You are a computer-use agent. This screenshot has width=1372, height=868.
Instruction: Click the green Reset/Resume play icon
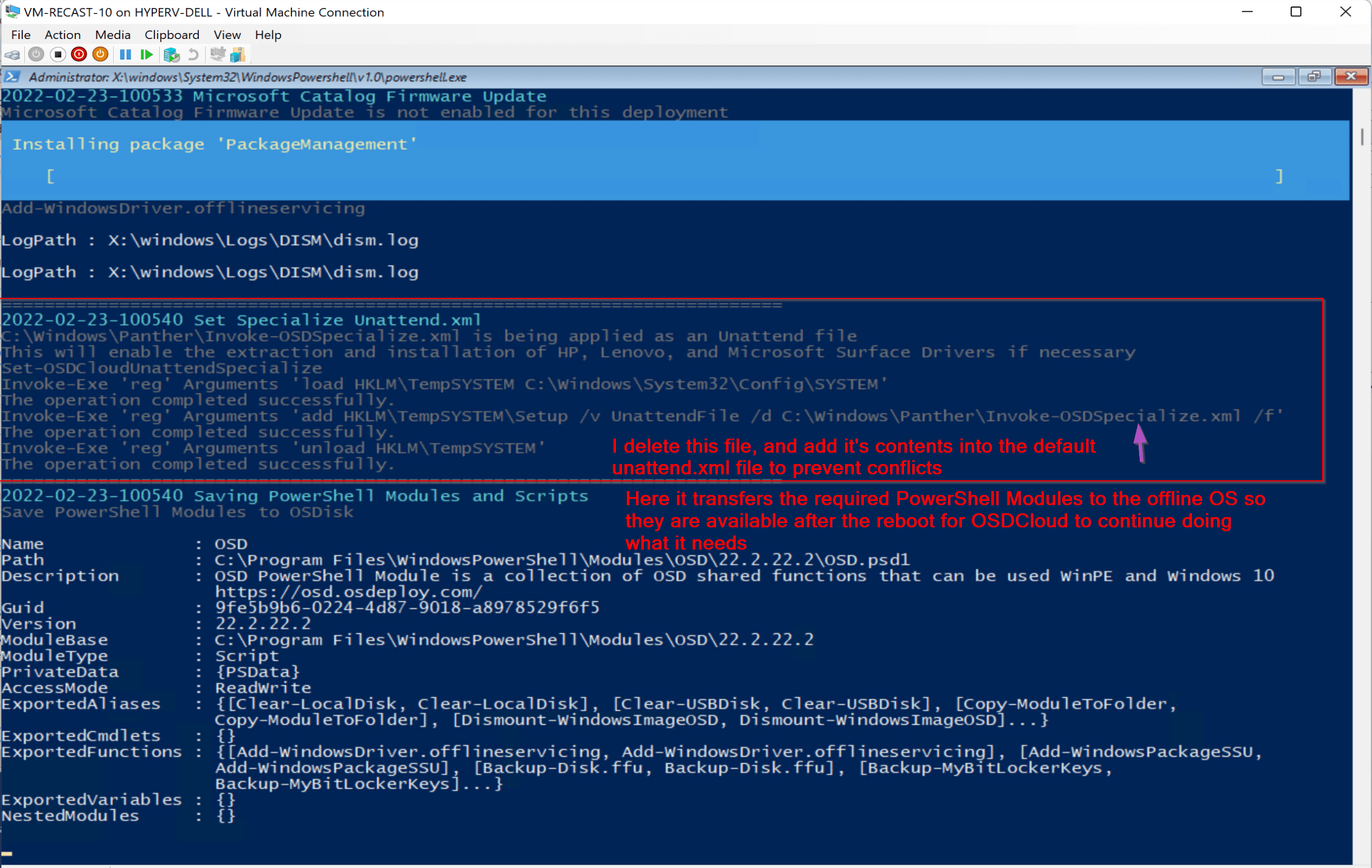tap(146, 55)
